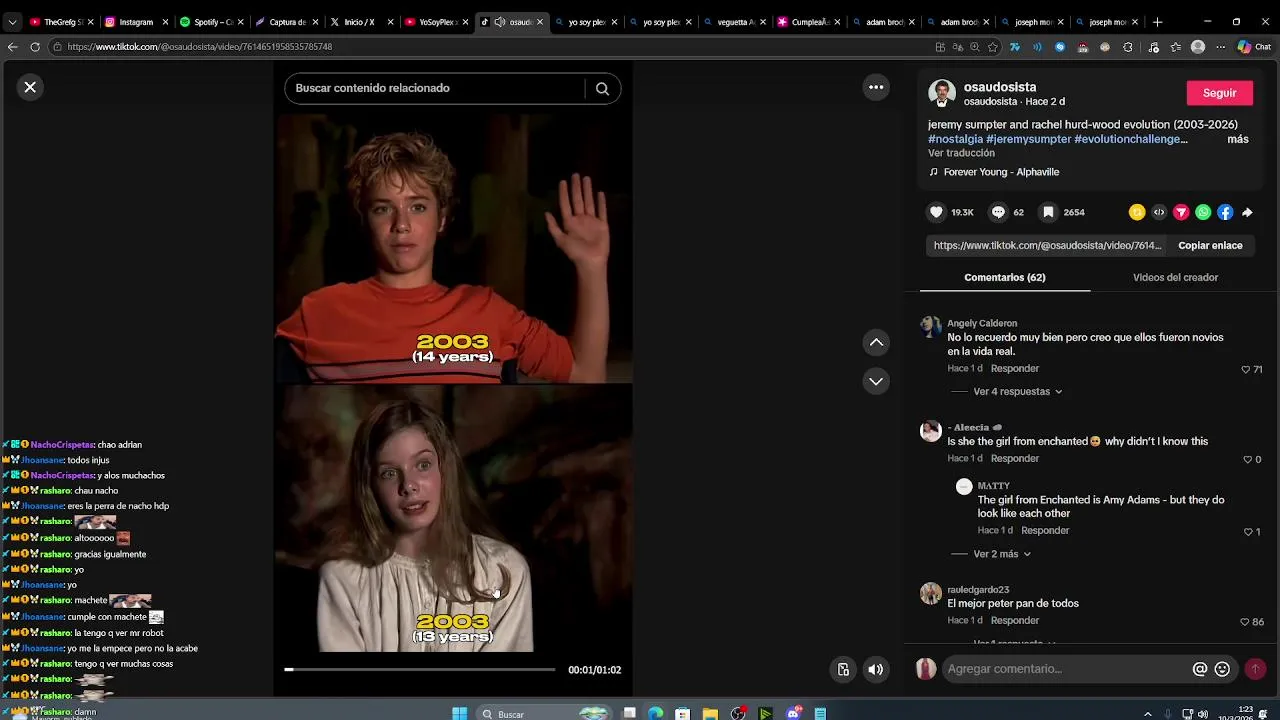Like MATTY's reply heart

1248,532
